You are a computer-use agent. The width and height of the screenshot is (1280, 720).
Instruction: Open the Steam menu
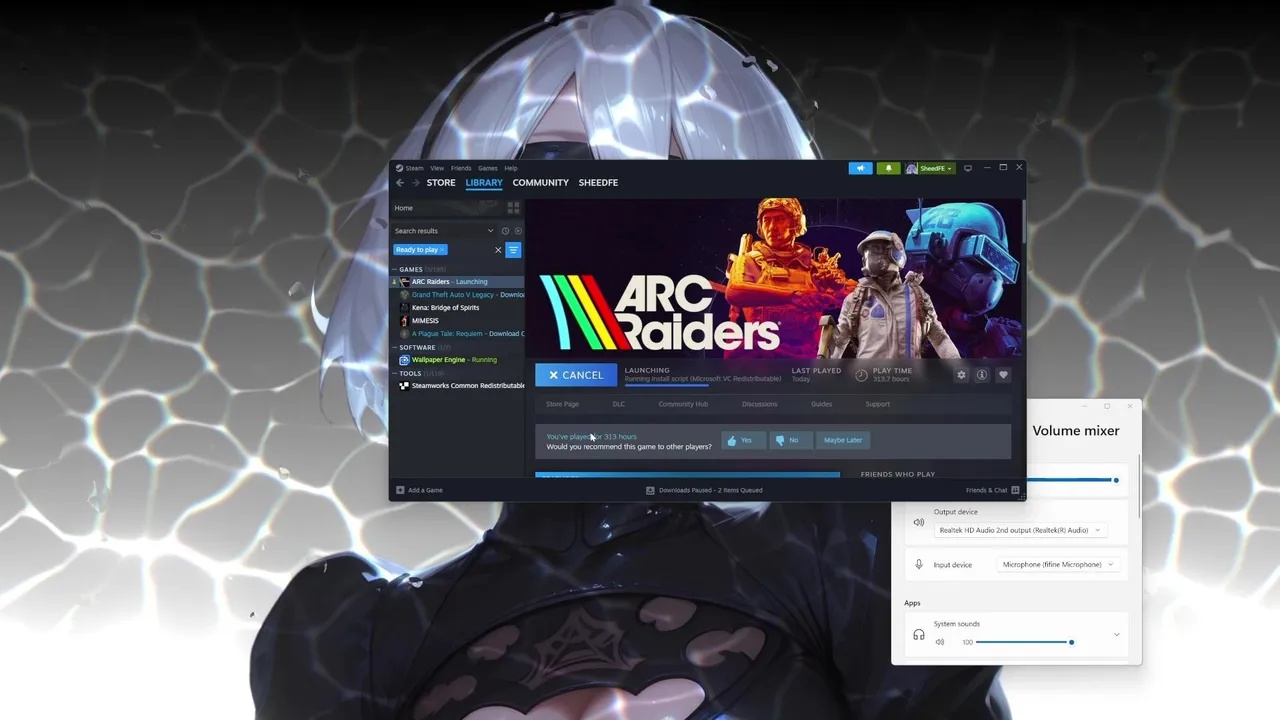pos(410,168)
